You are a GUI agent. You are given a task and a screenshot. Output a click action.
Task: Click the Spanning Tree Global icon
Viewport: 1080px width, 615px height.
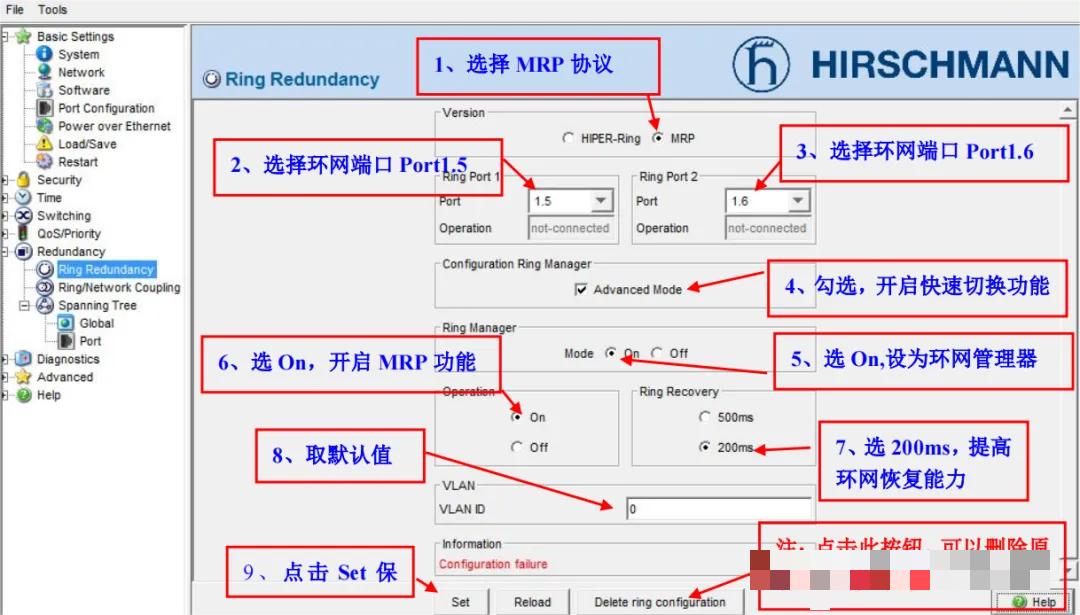pos(66,322)
